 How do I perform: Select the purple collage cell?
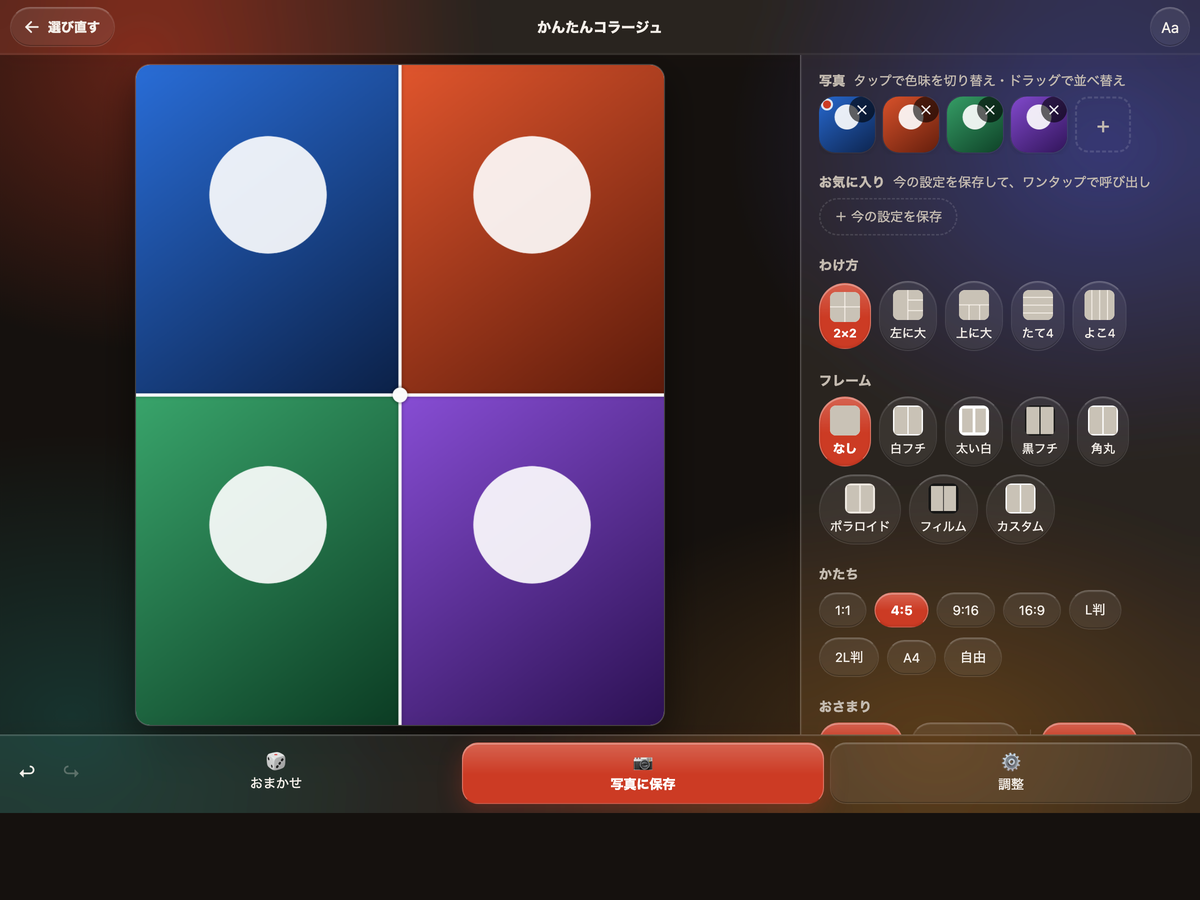click(533, 561)
